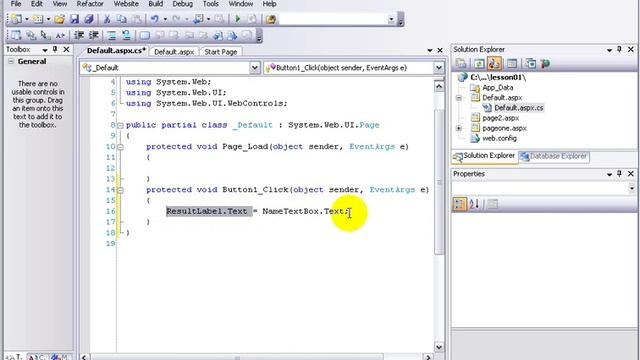Collapse the Button1_Click method outline
Image resolution: width=640 pixels, height=360 pixels.
tap(120, 190)
